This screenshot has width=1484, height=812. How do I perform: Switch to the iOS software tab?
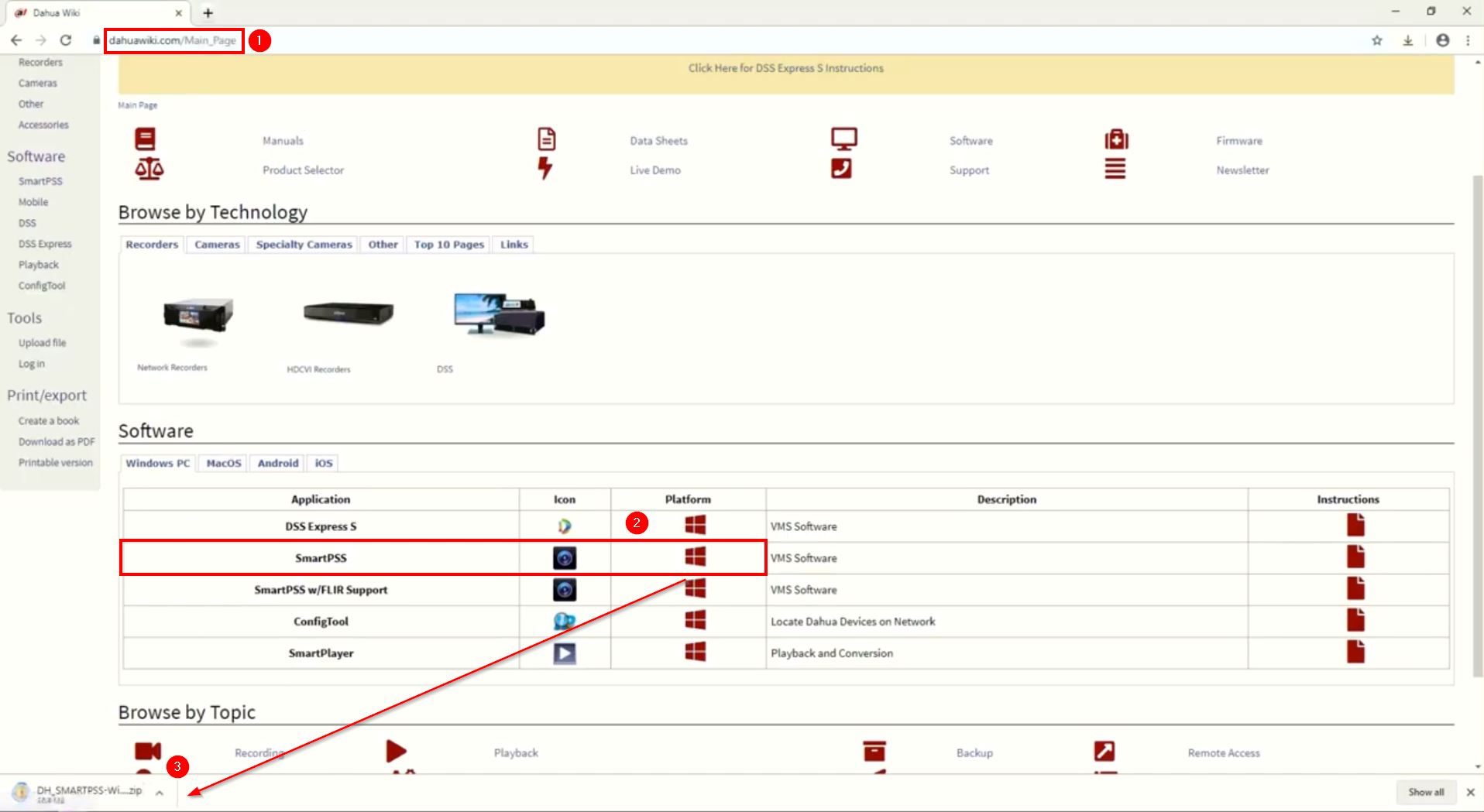coord(324,464)
